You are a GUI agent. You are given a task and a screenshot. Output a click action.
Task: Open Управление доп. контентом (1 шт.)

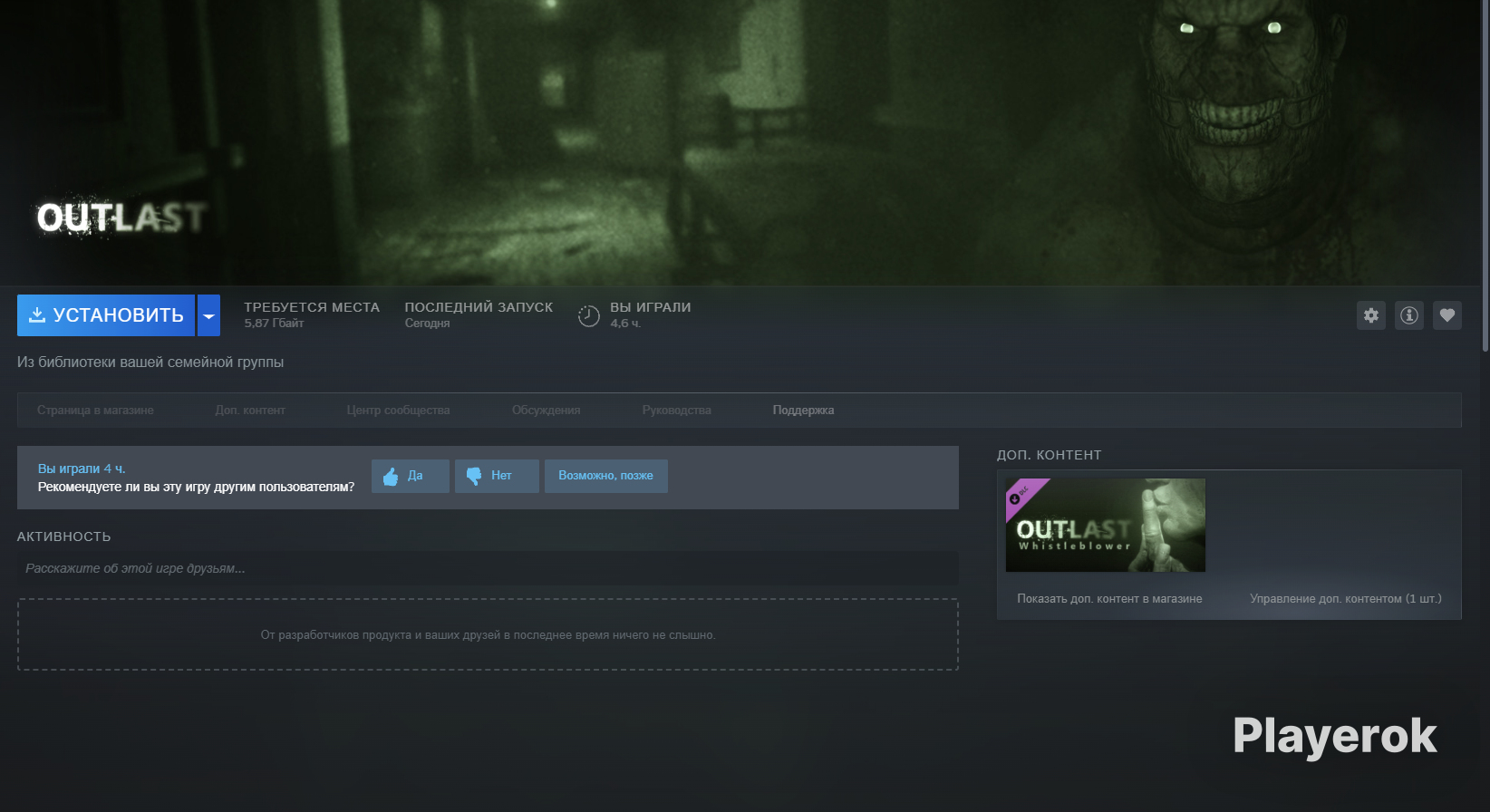point(1346,599)
